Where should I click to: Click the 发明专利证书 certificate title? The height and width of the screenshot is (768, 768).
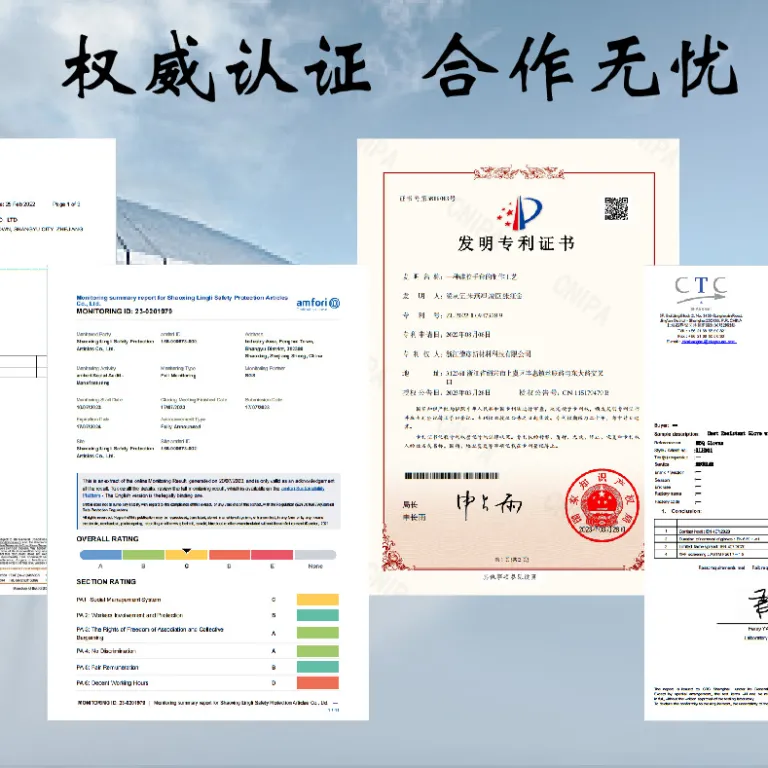coord(516,243)
